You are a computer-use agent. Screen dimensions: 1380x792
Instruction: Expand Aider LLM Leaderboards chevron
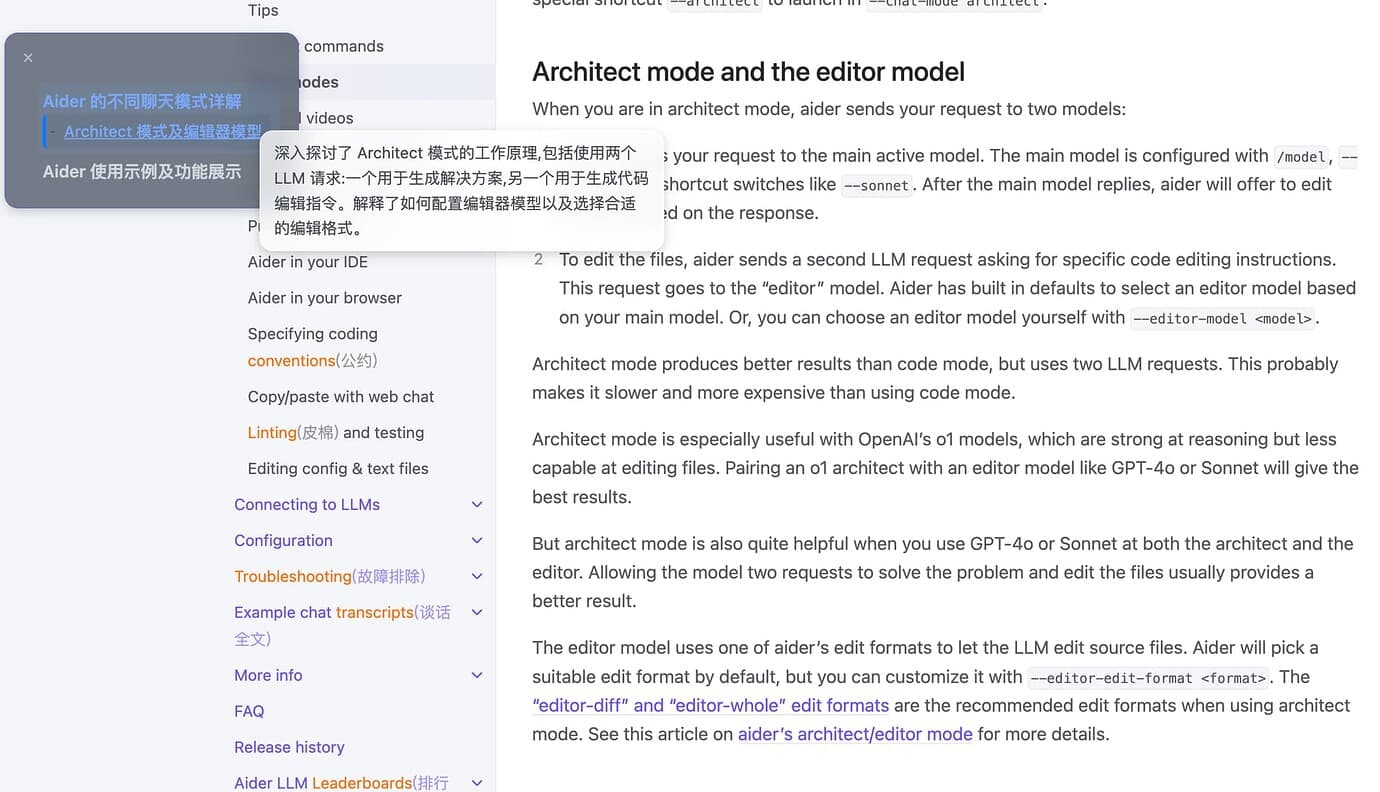tap(477, 783)
